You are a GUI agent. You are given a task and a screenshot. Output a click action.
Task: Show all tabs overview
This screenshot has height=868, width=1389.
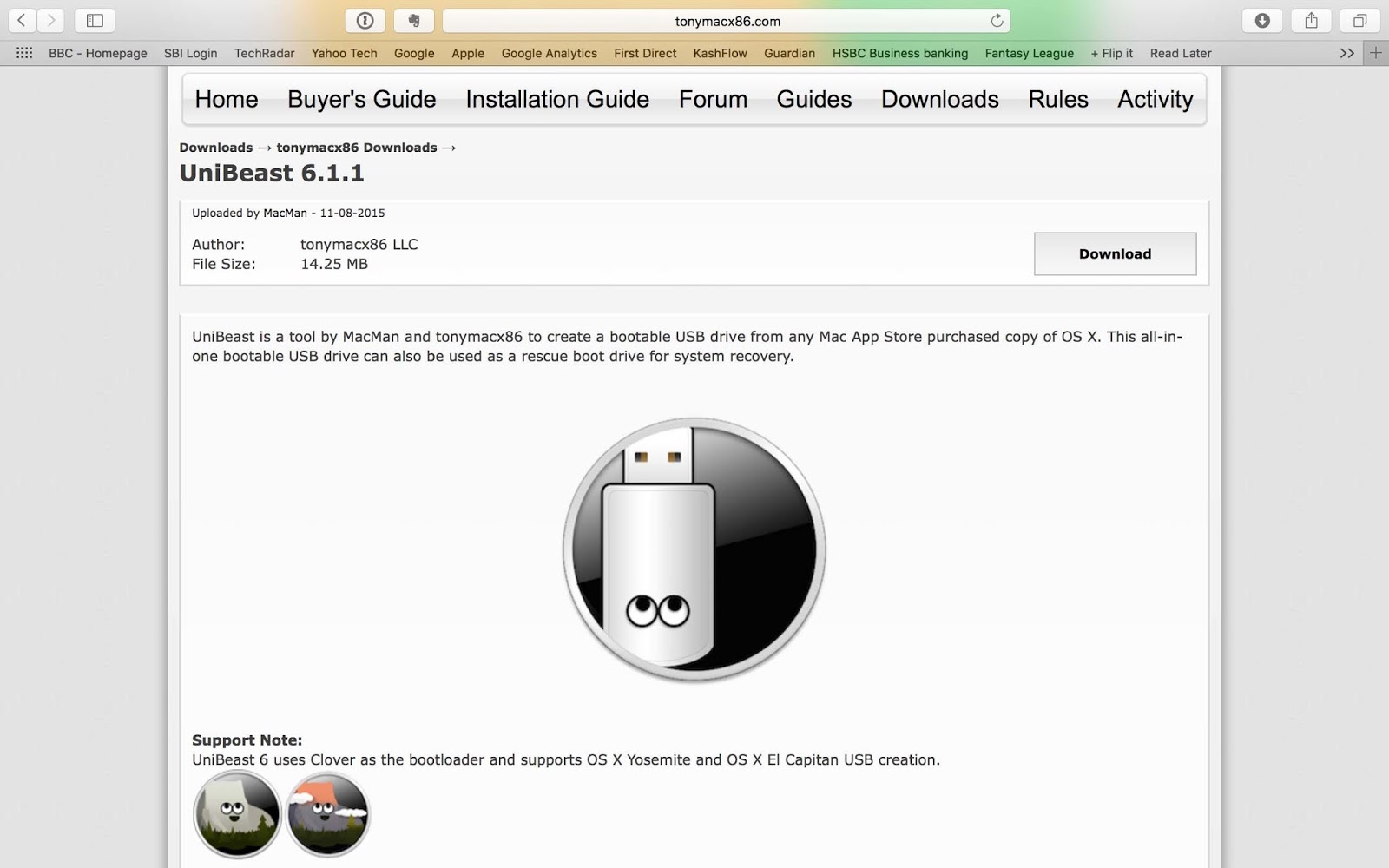(x=1359, y=20)
